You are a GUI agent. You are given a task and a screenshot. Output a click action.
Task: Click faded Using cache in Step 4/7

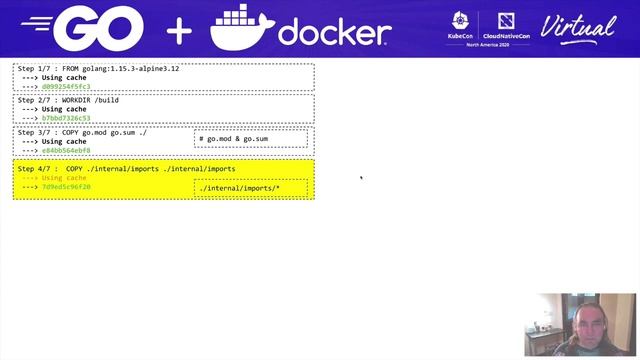point(64,178)
